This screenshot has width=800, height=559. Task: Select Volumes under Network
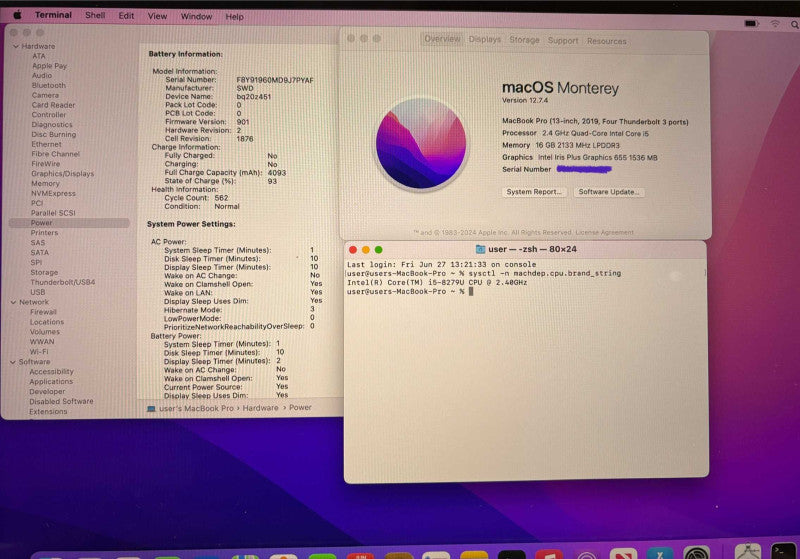pyautogui.click(x=45, y=332)
